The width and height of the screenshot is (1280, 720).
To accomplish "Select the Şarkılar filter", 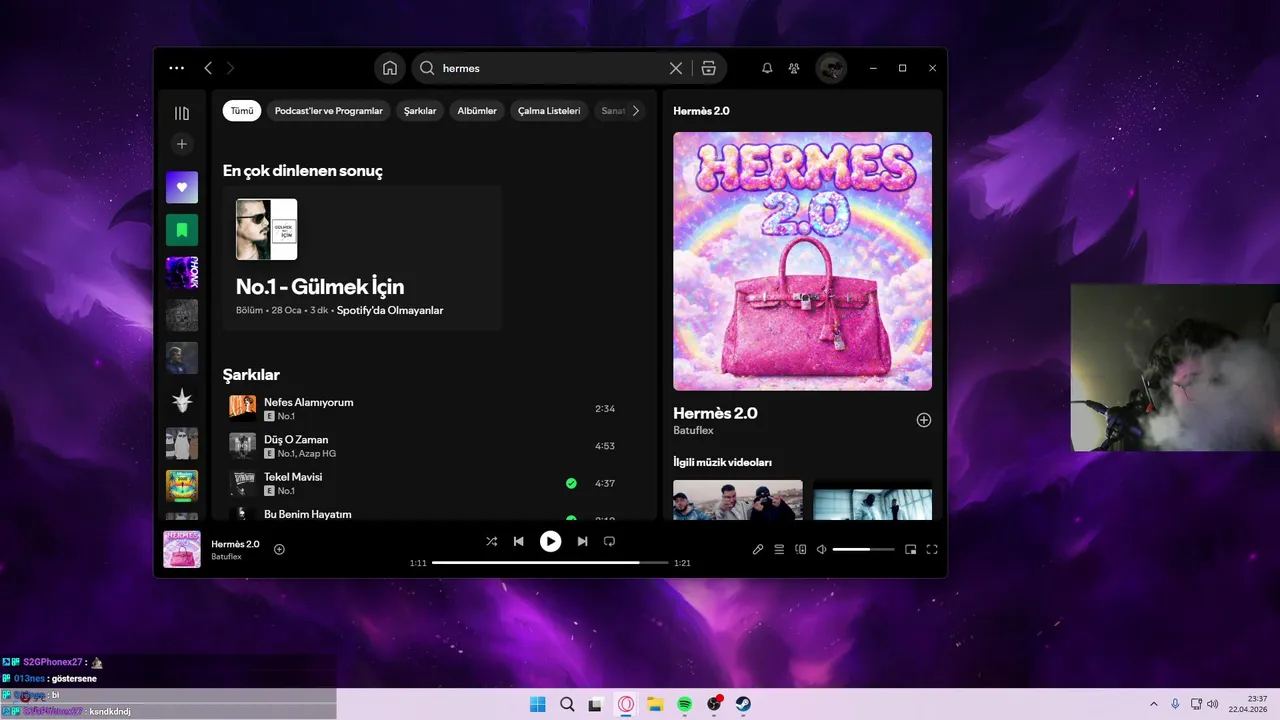I will [x=420, y=111].
